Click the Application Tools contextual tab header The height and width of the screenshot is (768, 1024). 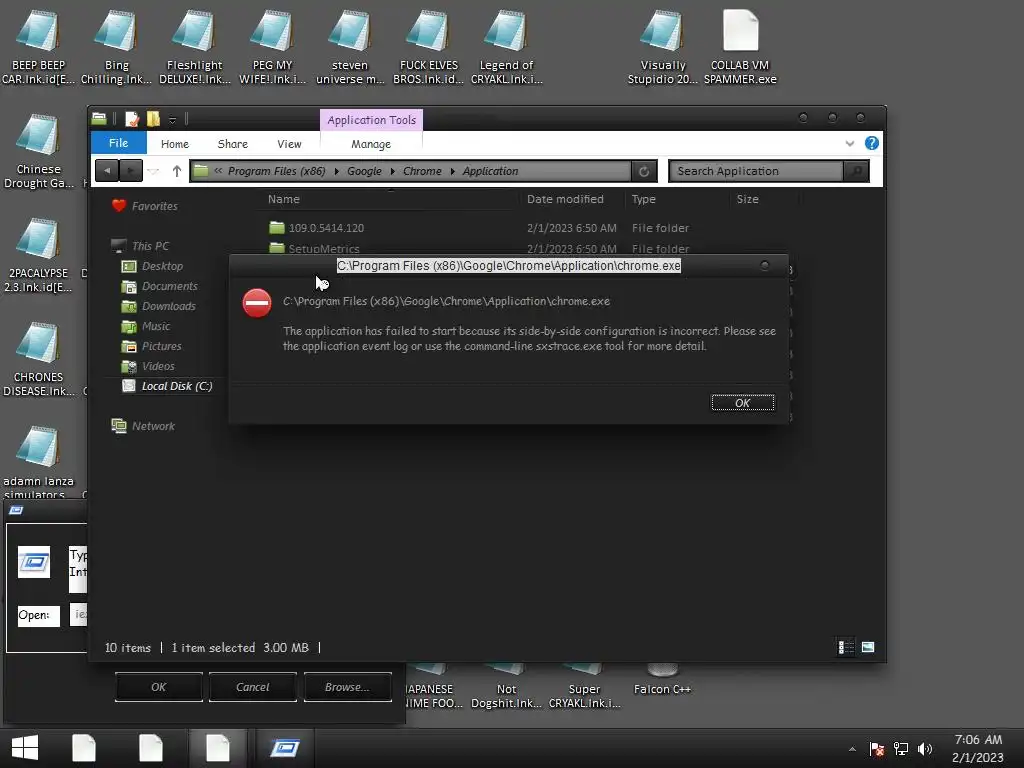372,120
